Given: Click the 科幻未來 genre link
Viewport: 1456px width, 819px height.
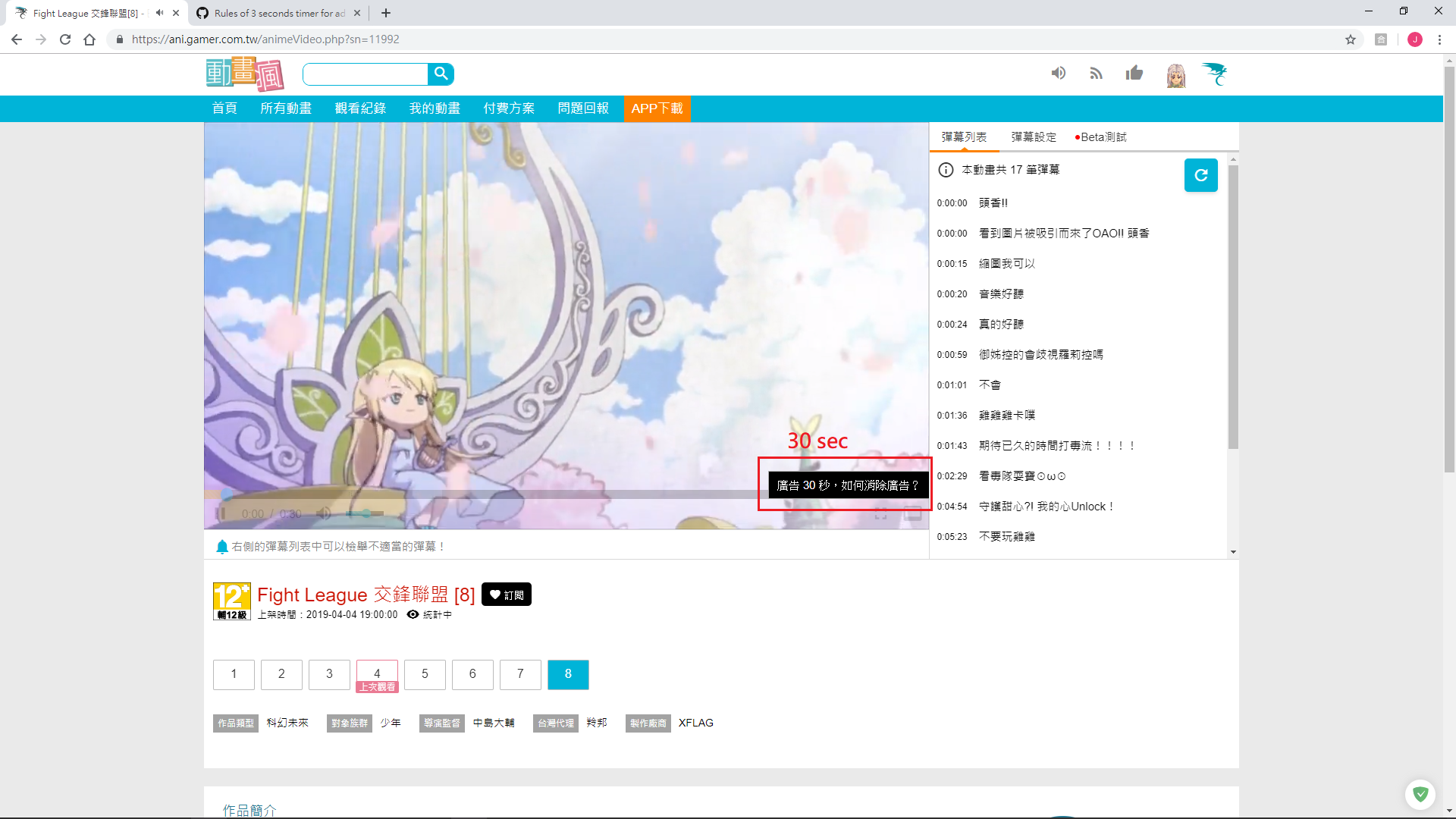Looking at the screenshot, I should pyautogui.click(x=287, y=723).
